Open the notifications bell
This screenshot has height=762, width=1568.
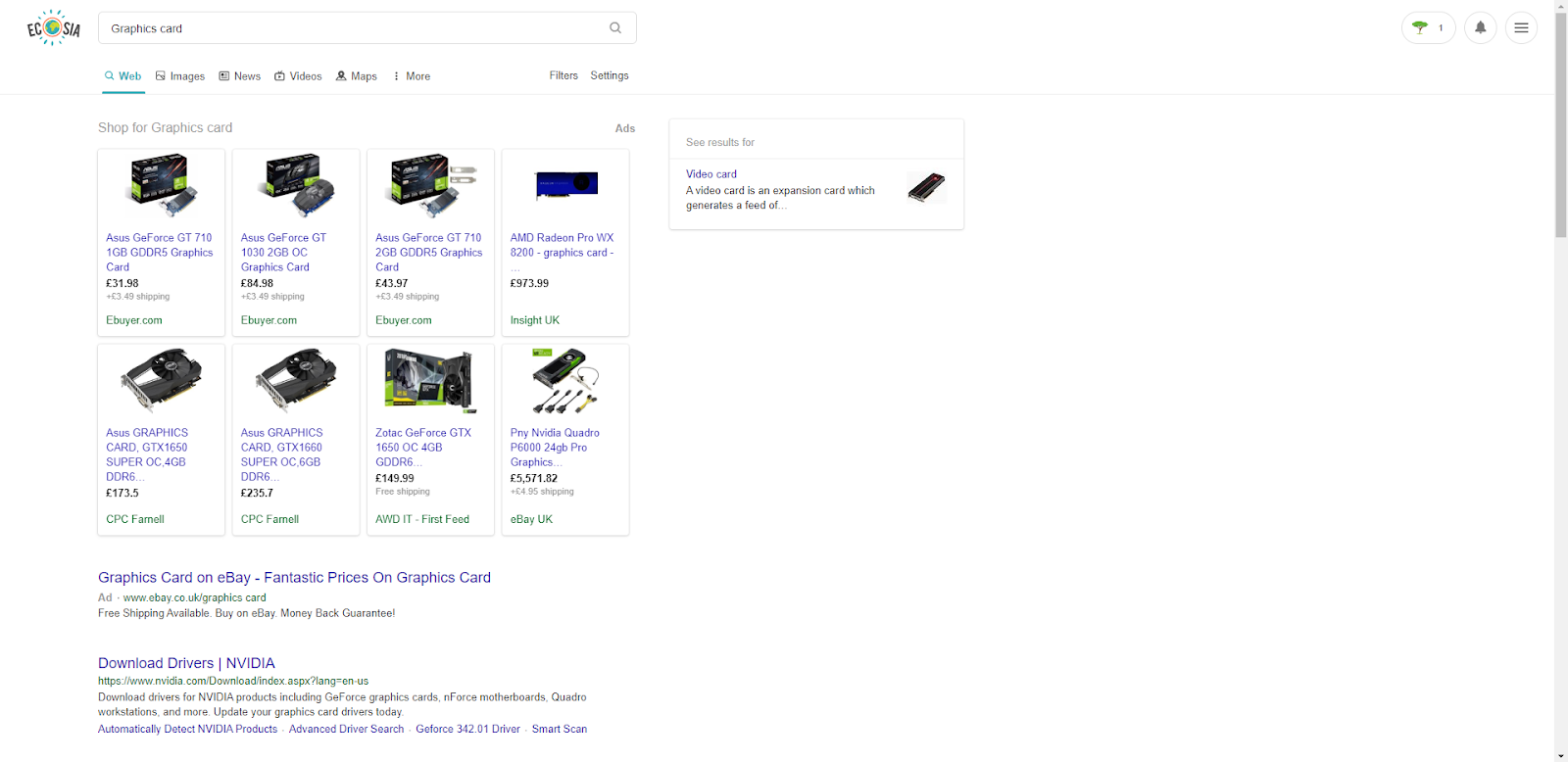click(x=1480, y=28)
